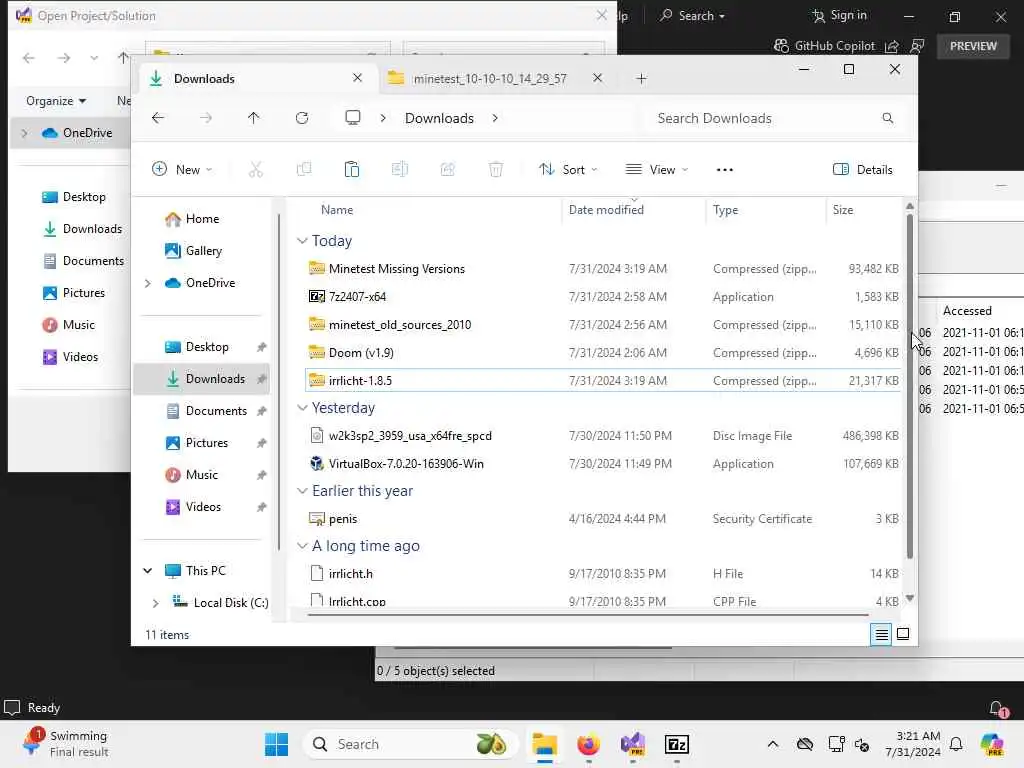Collapse This PC tree node

click(x=148, y=571)
